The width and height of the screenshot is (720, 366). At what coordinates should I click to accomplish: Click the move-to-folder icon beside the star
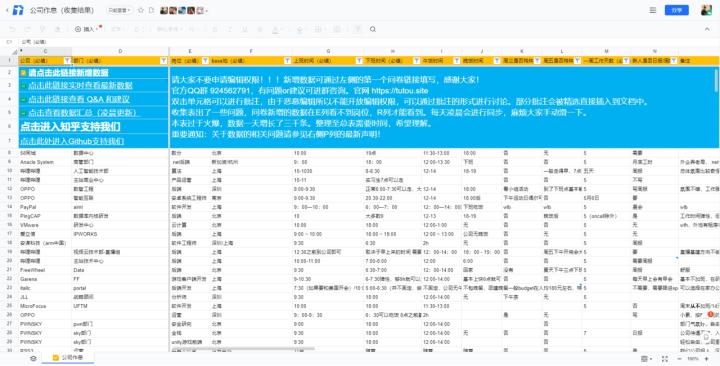151,10
